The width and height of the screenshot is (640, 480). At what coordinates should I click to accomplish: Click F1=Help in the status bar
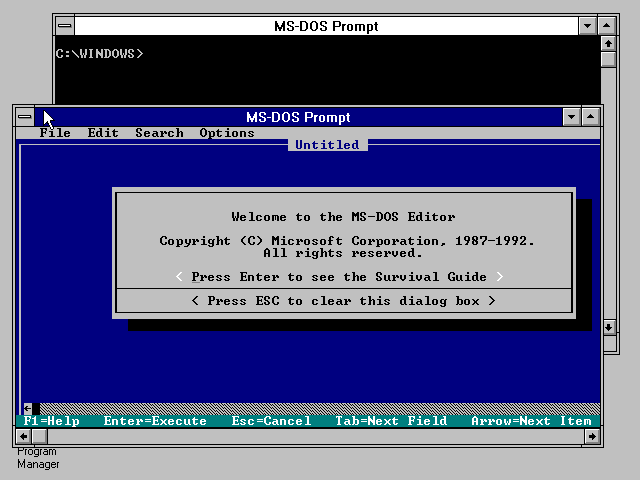51,421
